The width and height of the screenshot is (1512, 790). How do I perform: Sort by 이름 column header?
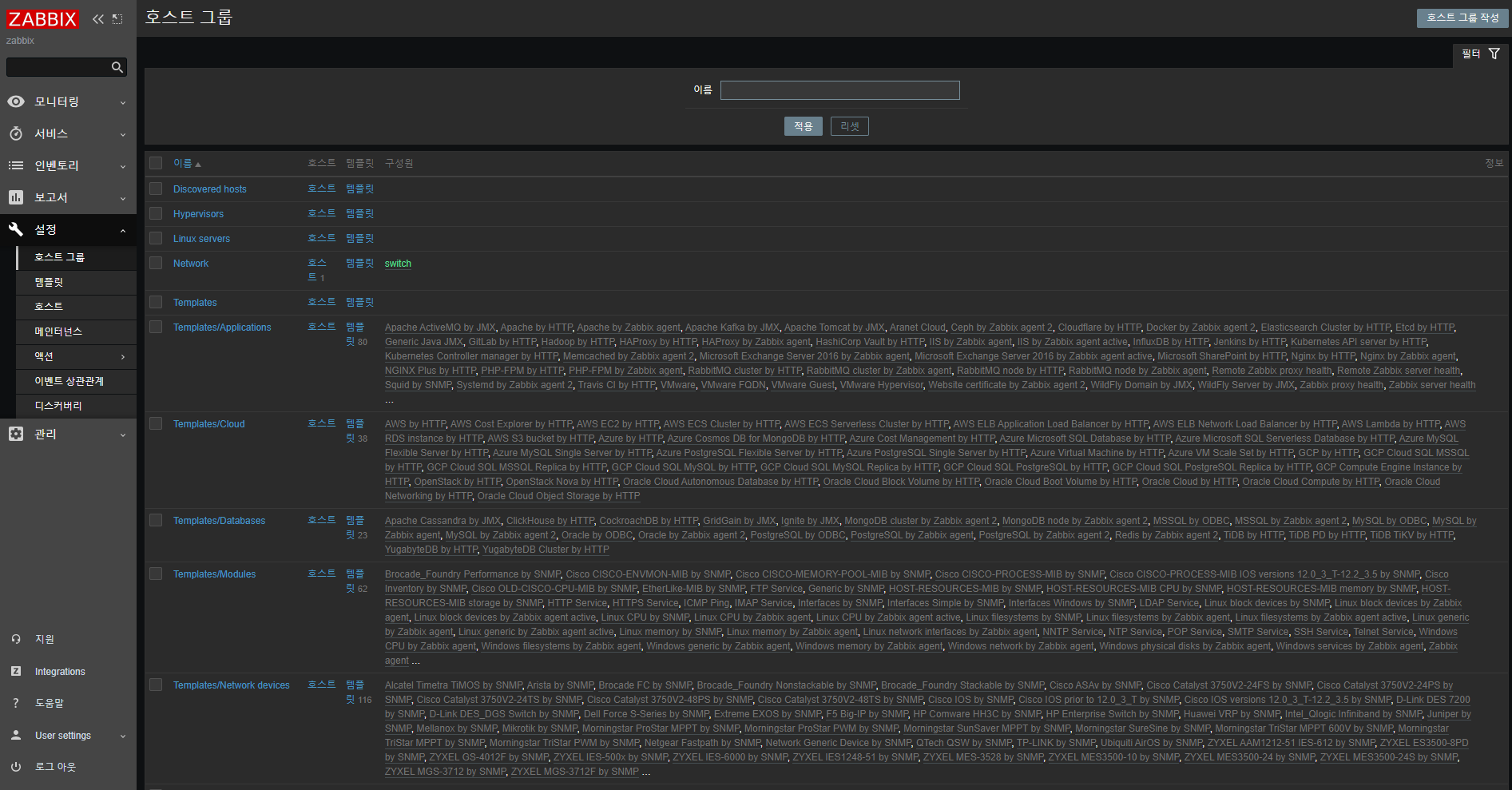[187, 163]
